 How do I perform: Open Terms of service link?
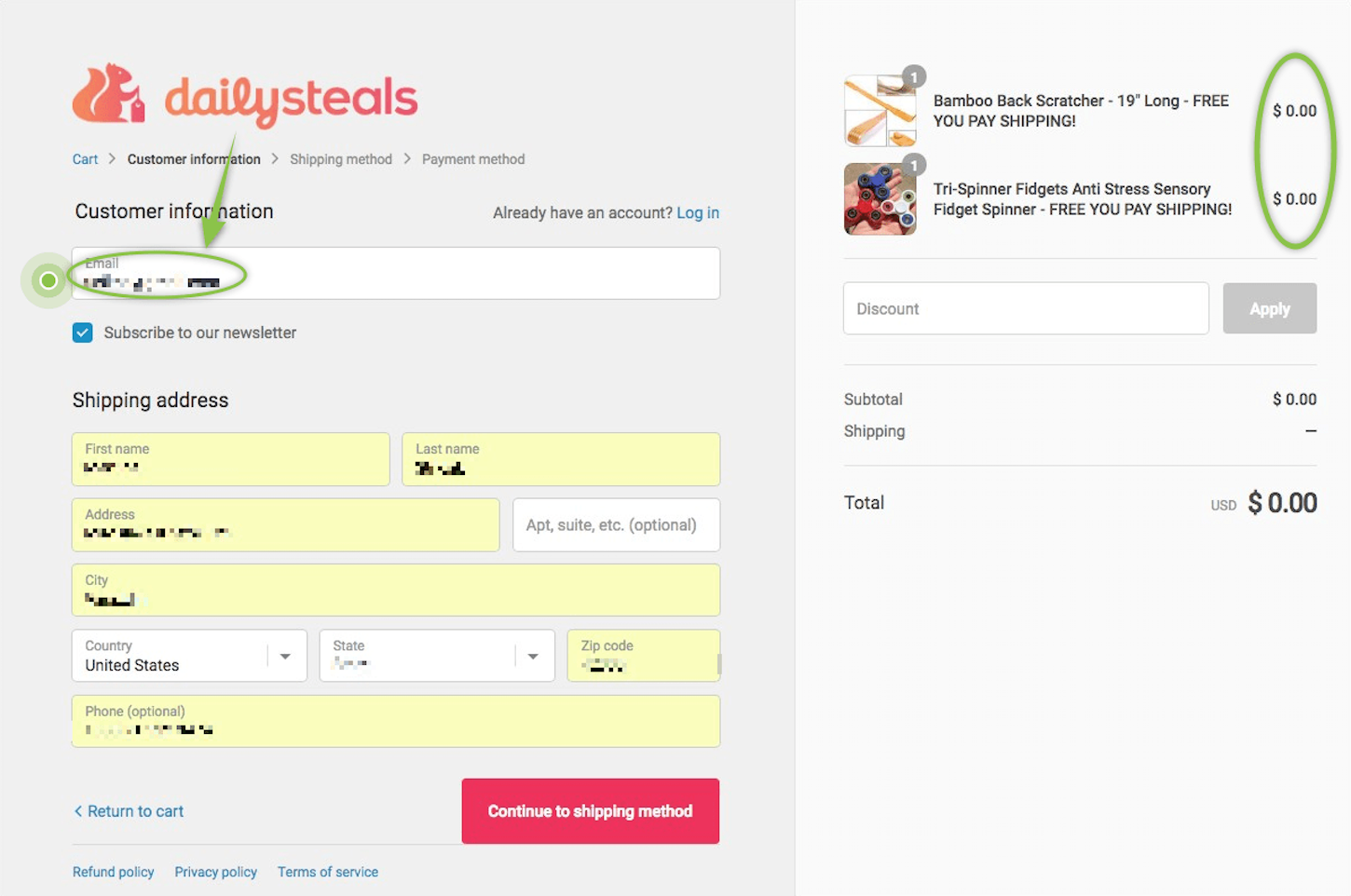328,872
